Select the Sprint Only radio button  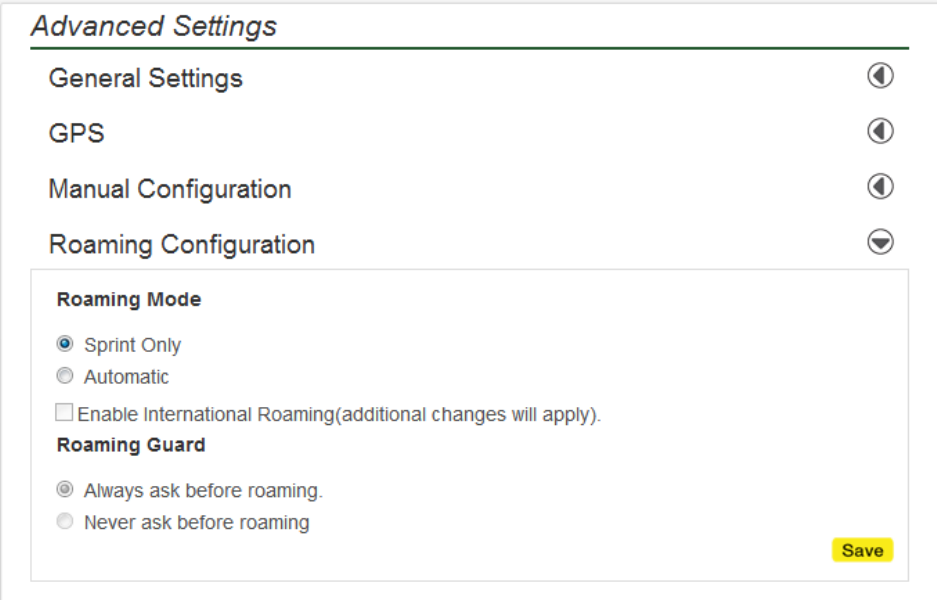pyautogui.click(x=65, y=344)
